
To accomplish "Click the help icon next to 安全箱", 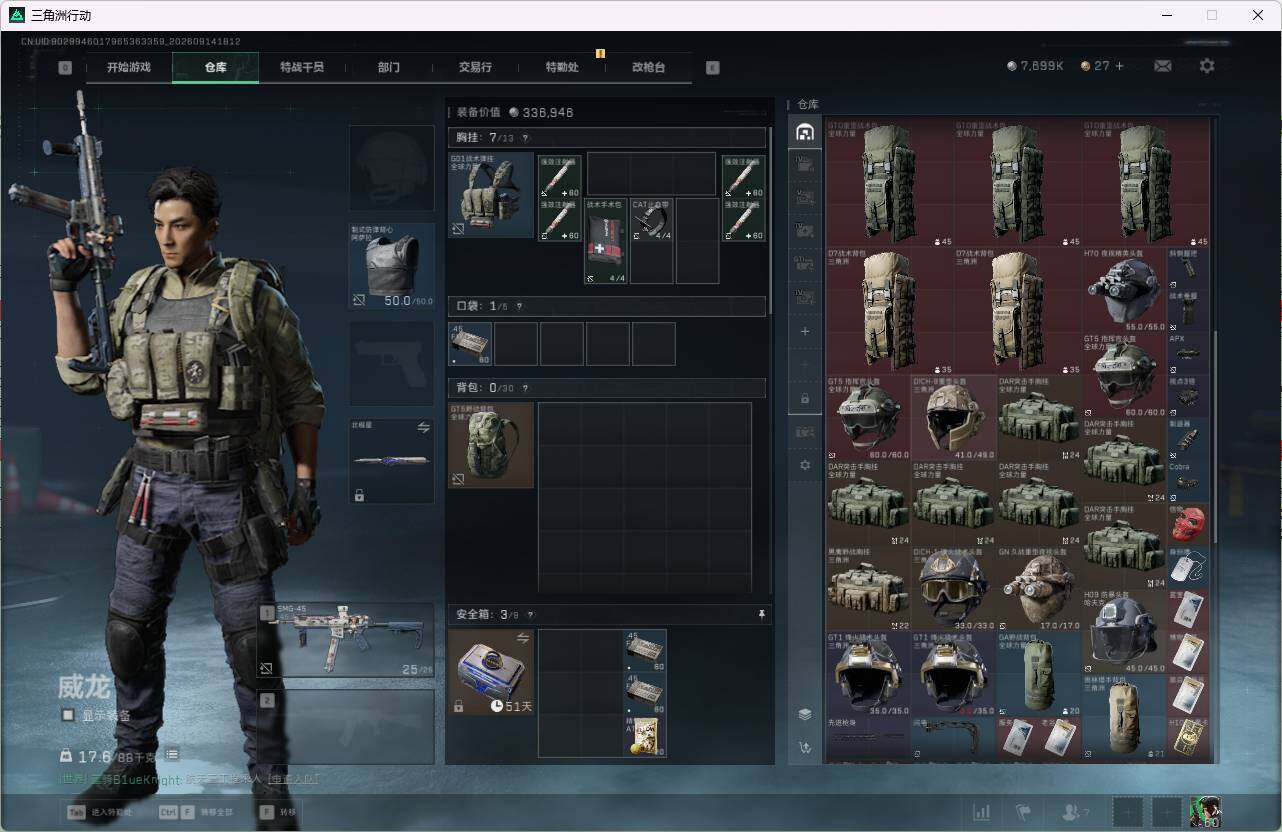I will [x=530, y=615].
